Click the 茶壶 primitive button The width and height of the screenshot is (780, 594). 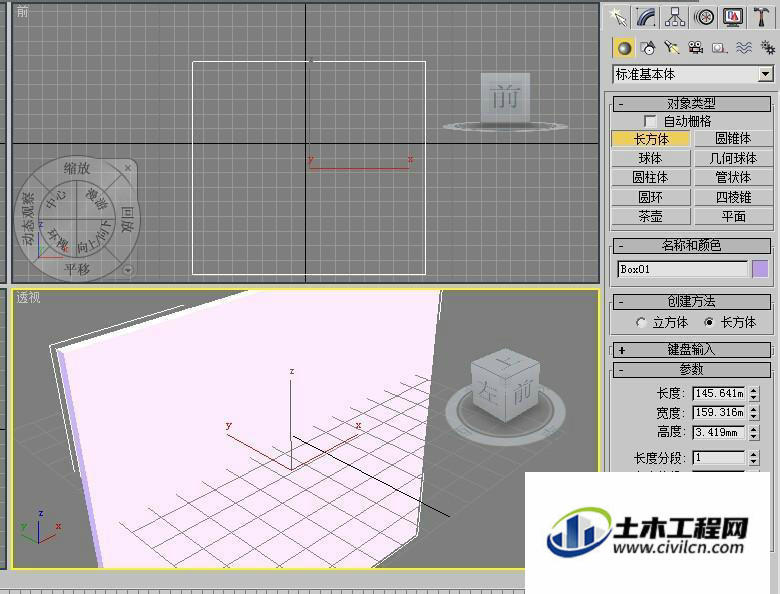tap(651, 216)
